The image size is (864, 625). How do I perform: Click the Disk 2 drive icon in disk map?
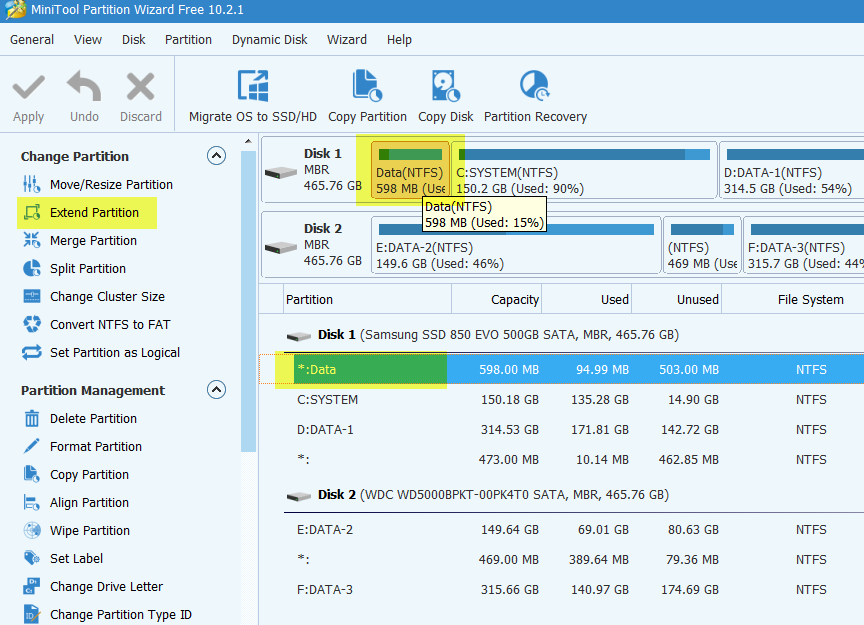(x=281, y=247)
